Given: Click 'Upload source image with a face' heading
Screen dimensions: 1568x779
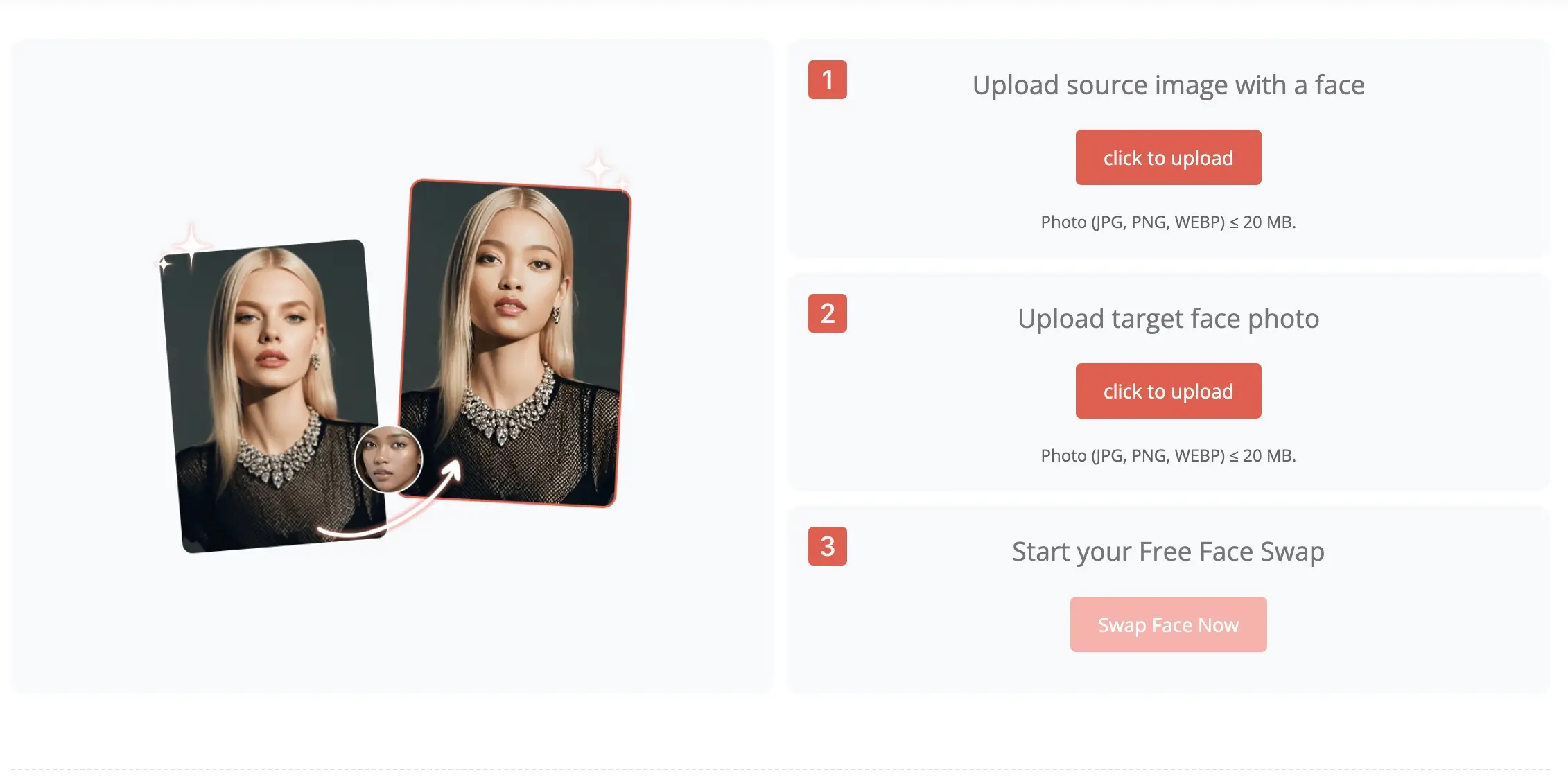Looking at the screenshot, I should [1168, 85].
